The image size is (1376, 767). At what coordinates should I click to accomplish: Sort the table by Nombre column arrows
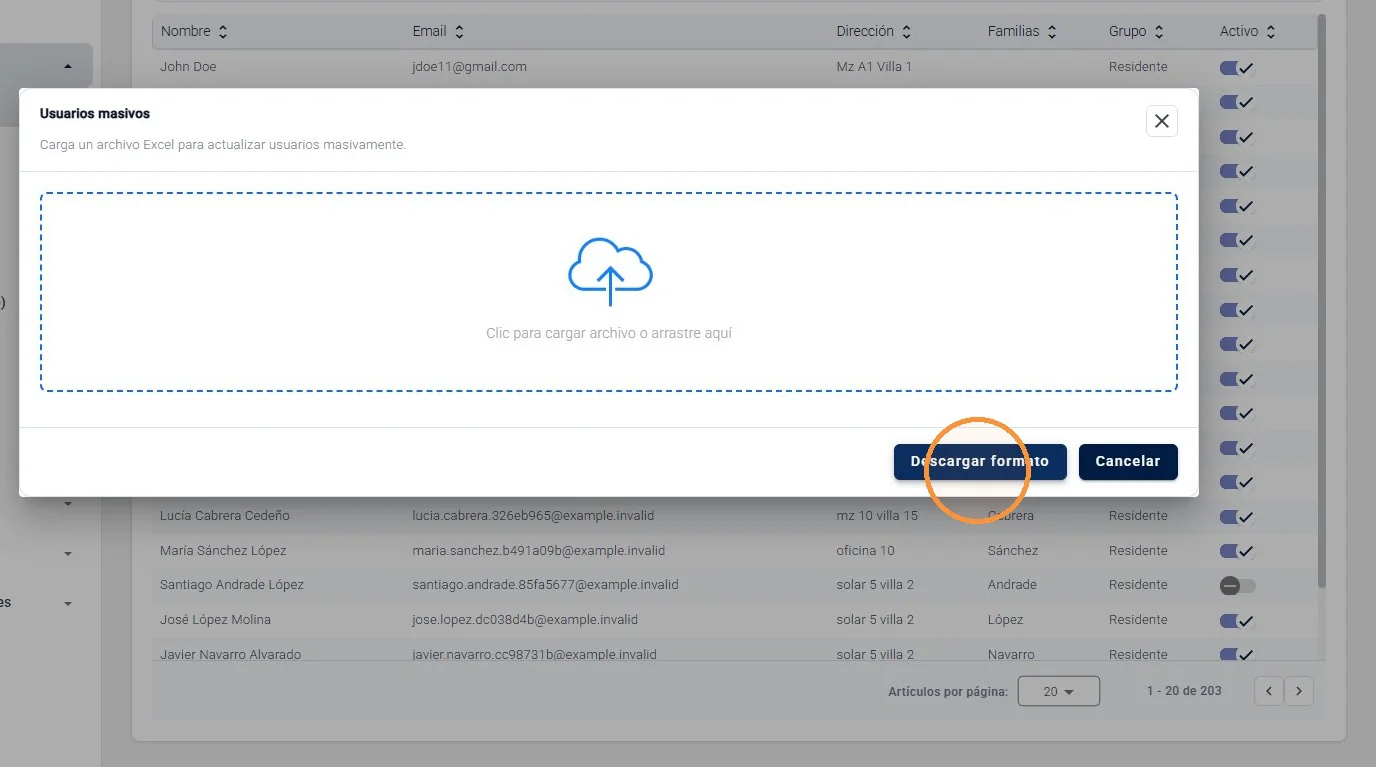coord(223,32)
